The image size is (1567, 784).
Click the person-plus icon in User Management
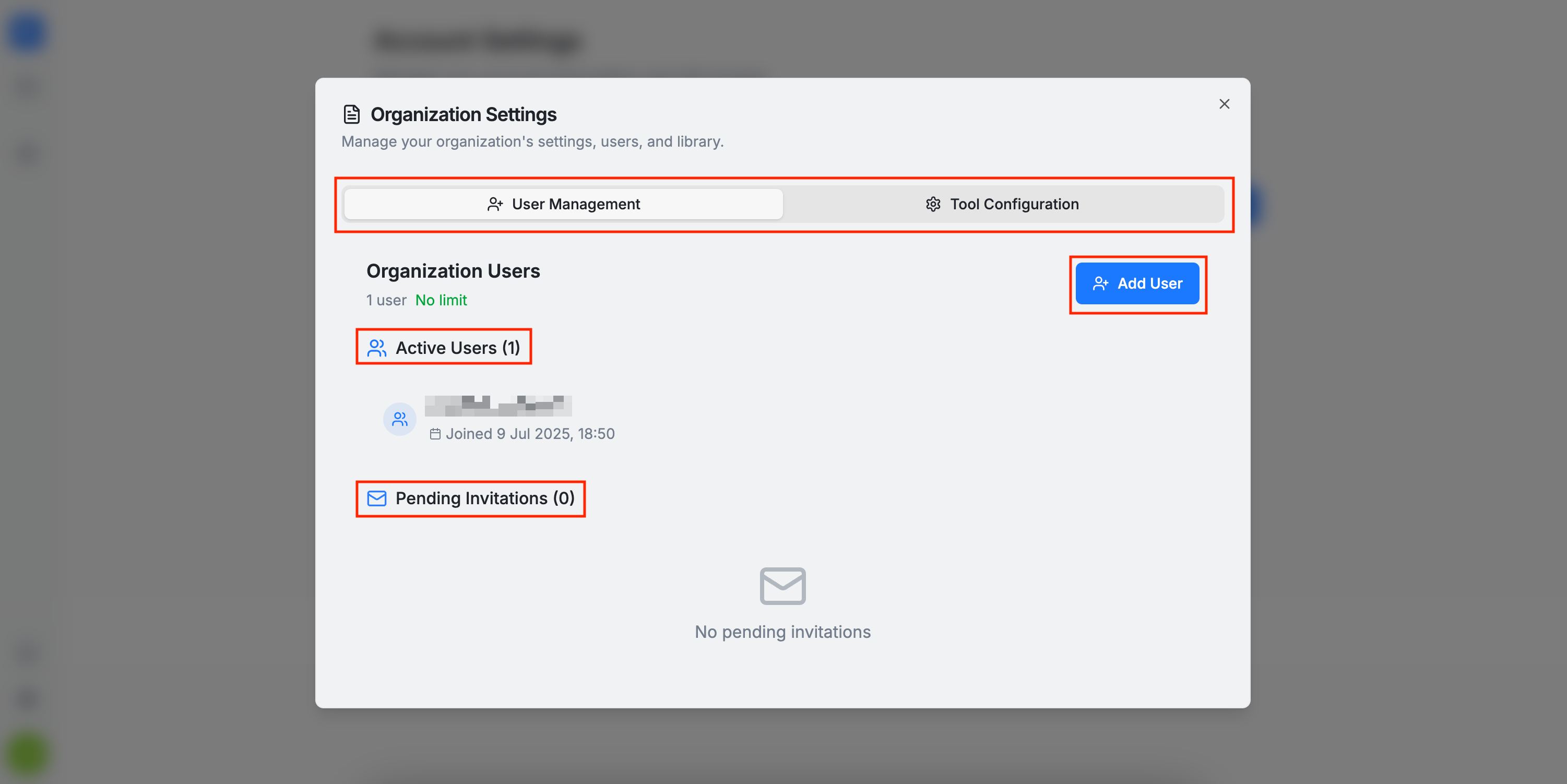click(x=494, y=205)
